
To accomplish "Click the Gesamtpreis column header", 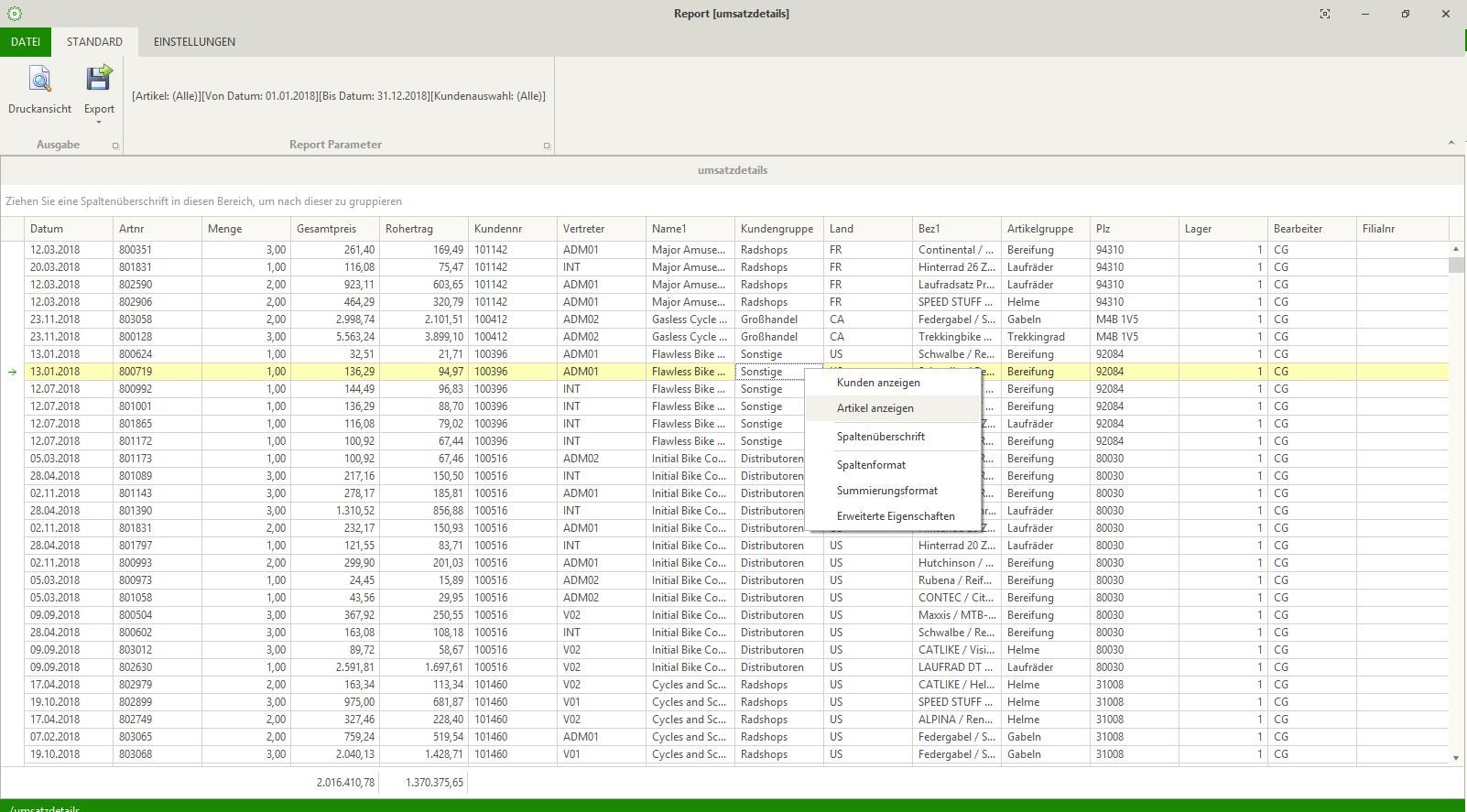I will pyautogui.click(x=326, y=229).
